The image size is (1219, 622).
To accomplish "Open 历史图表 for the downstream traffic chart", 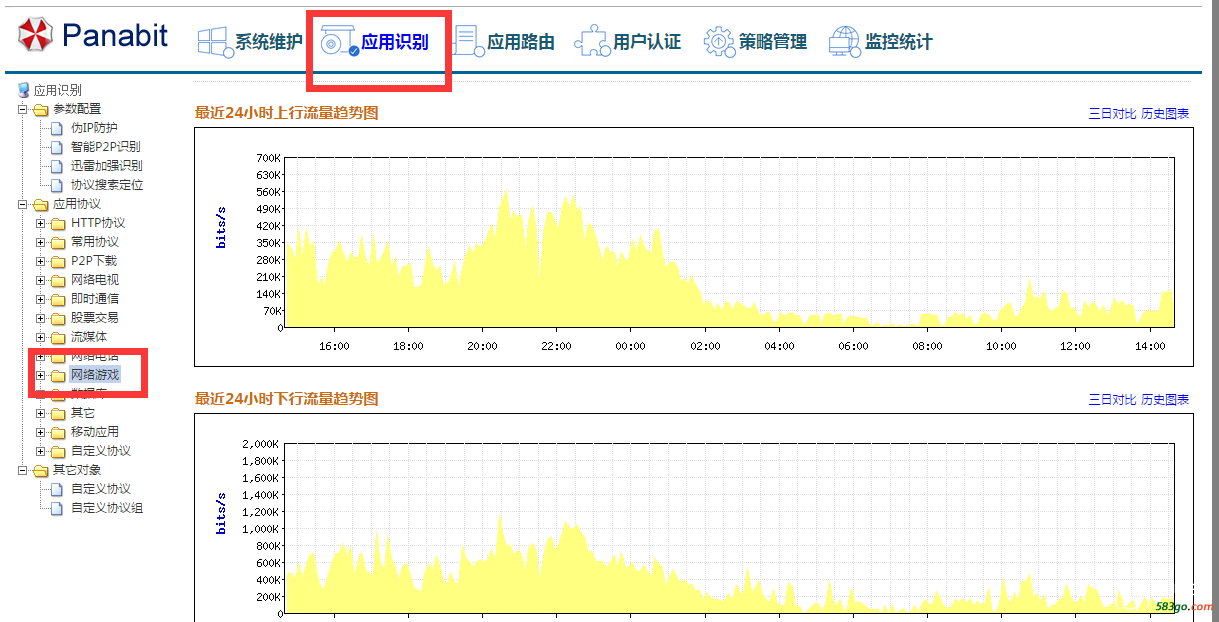I will click(x=1165, y=400).
